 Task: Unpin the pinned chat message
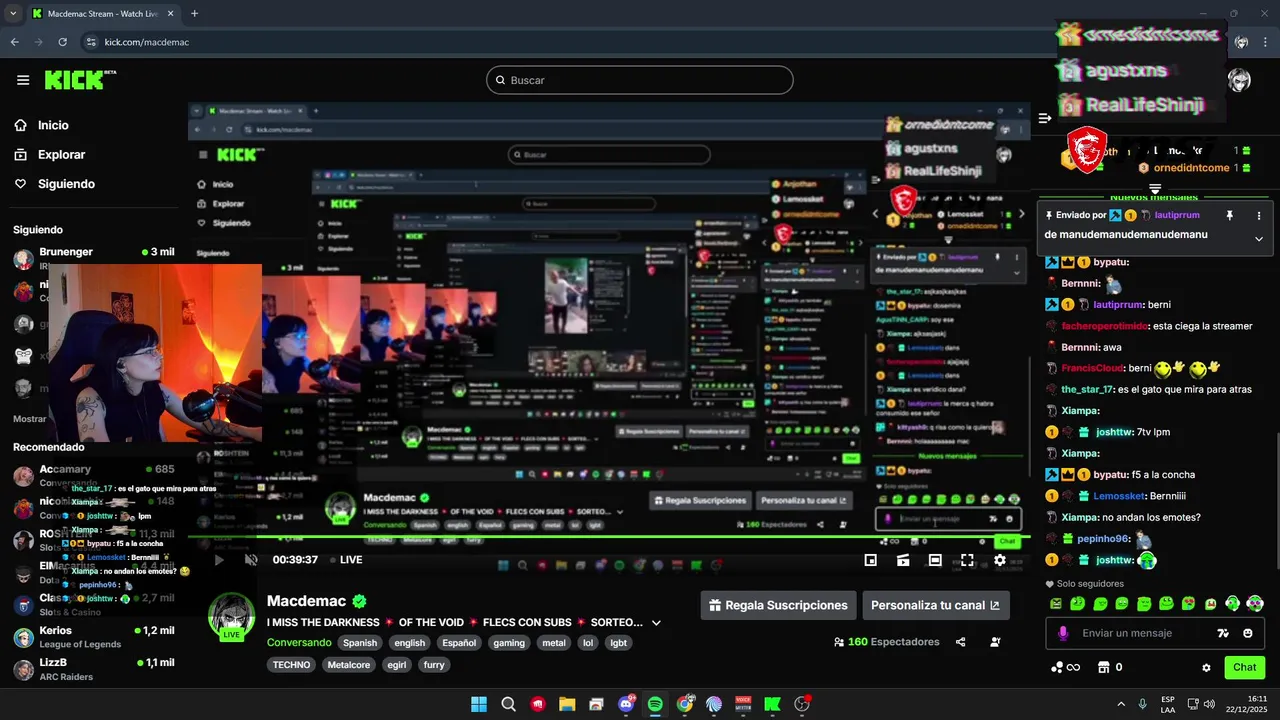click(1229, 215)
